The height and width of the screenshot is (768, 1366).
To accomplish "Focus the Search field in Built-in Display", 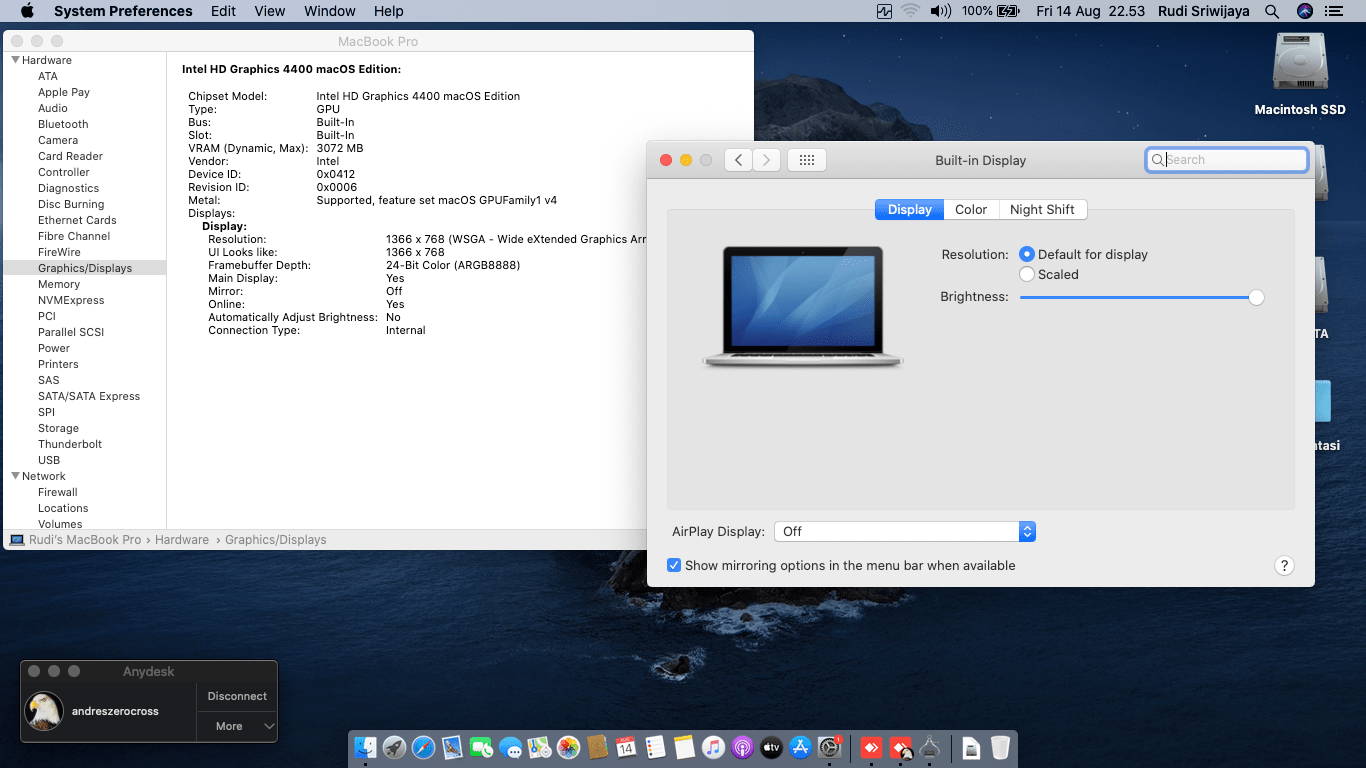I will pos(1227,160).
